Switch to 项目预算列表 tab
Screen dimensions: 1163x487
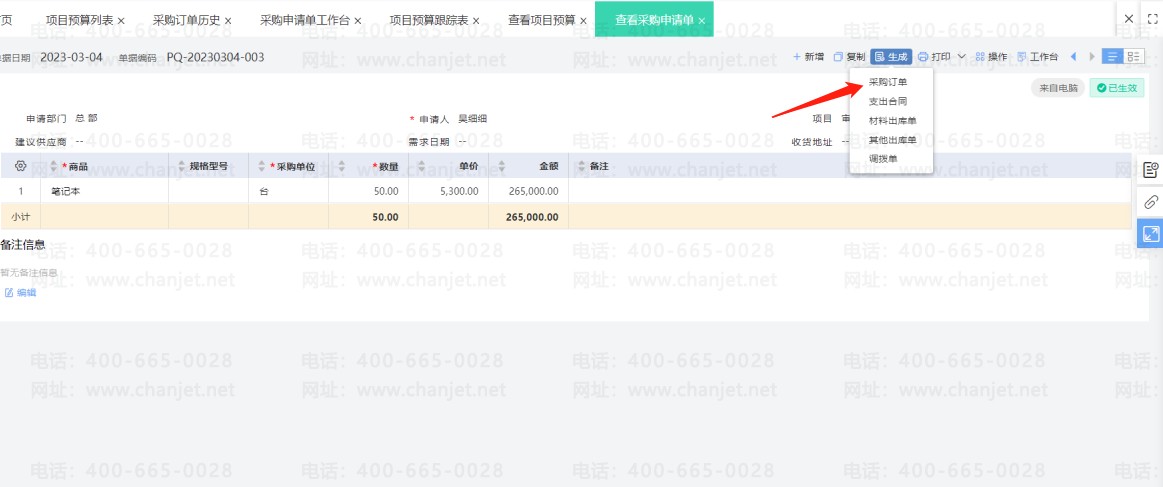pyautogui.click(x=79, y=20)
